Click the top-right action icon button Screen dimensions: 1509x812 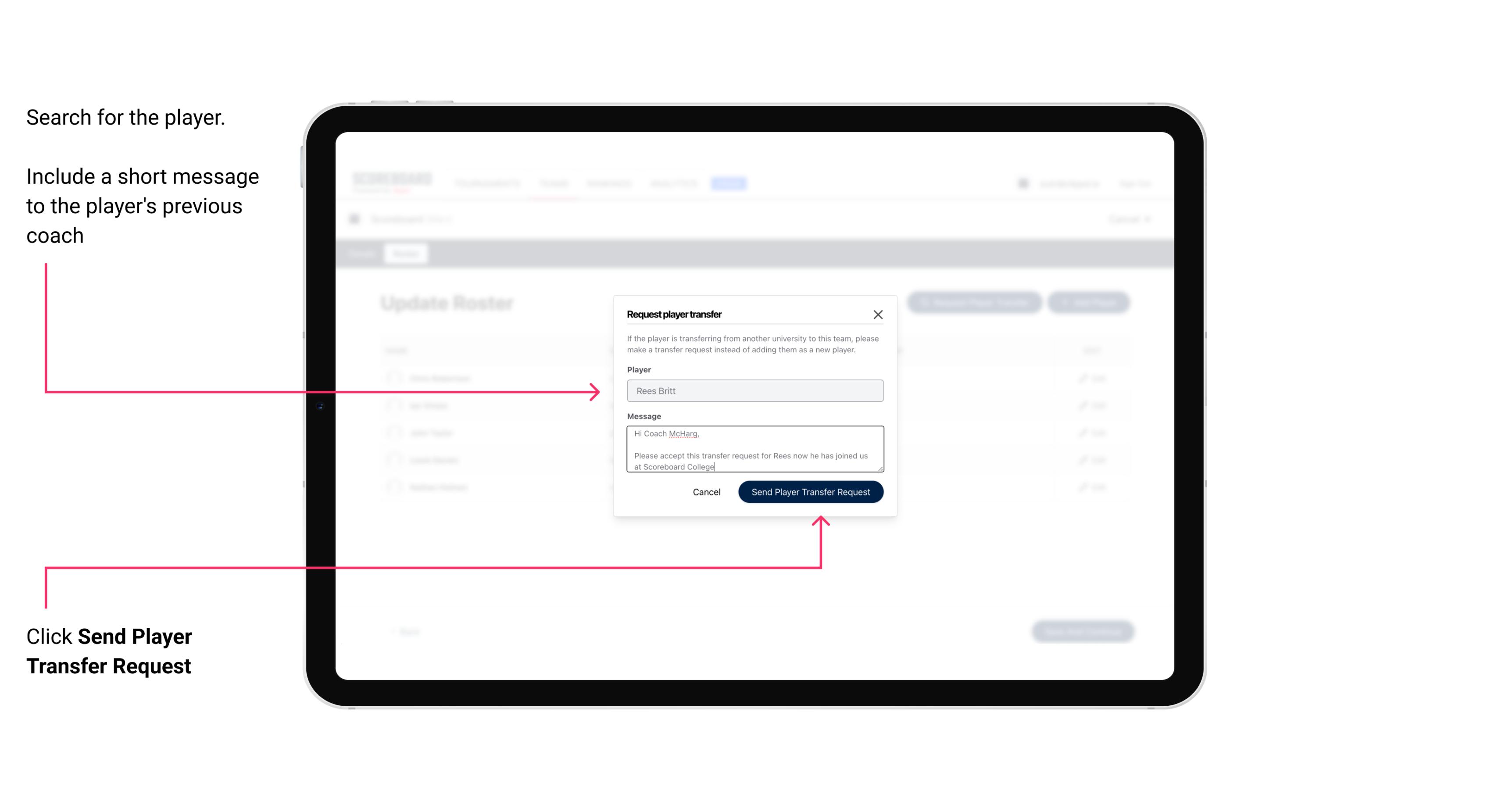click(x=878, y=313)
